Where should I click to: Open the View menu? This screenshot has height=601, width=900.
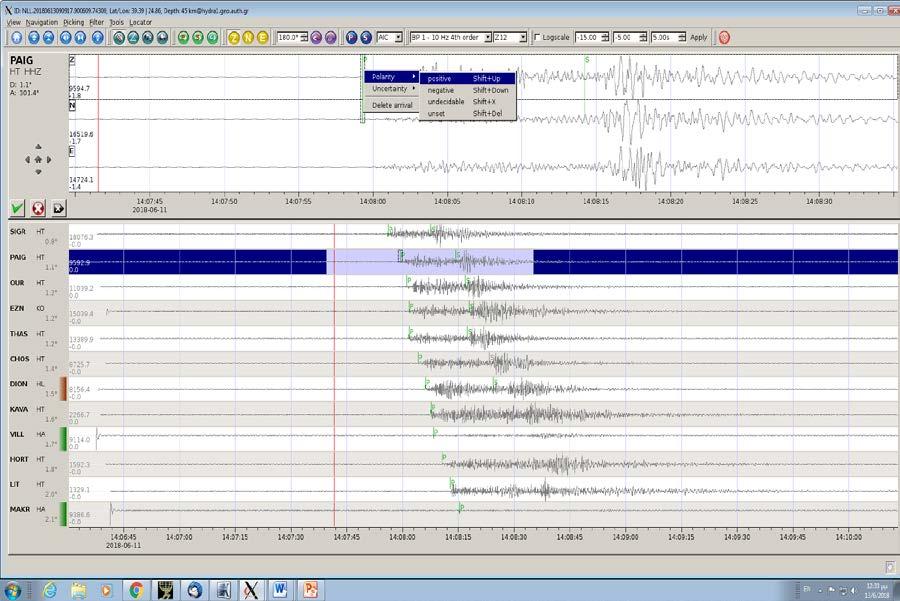(x=14, y=22)
